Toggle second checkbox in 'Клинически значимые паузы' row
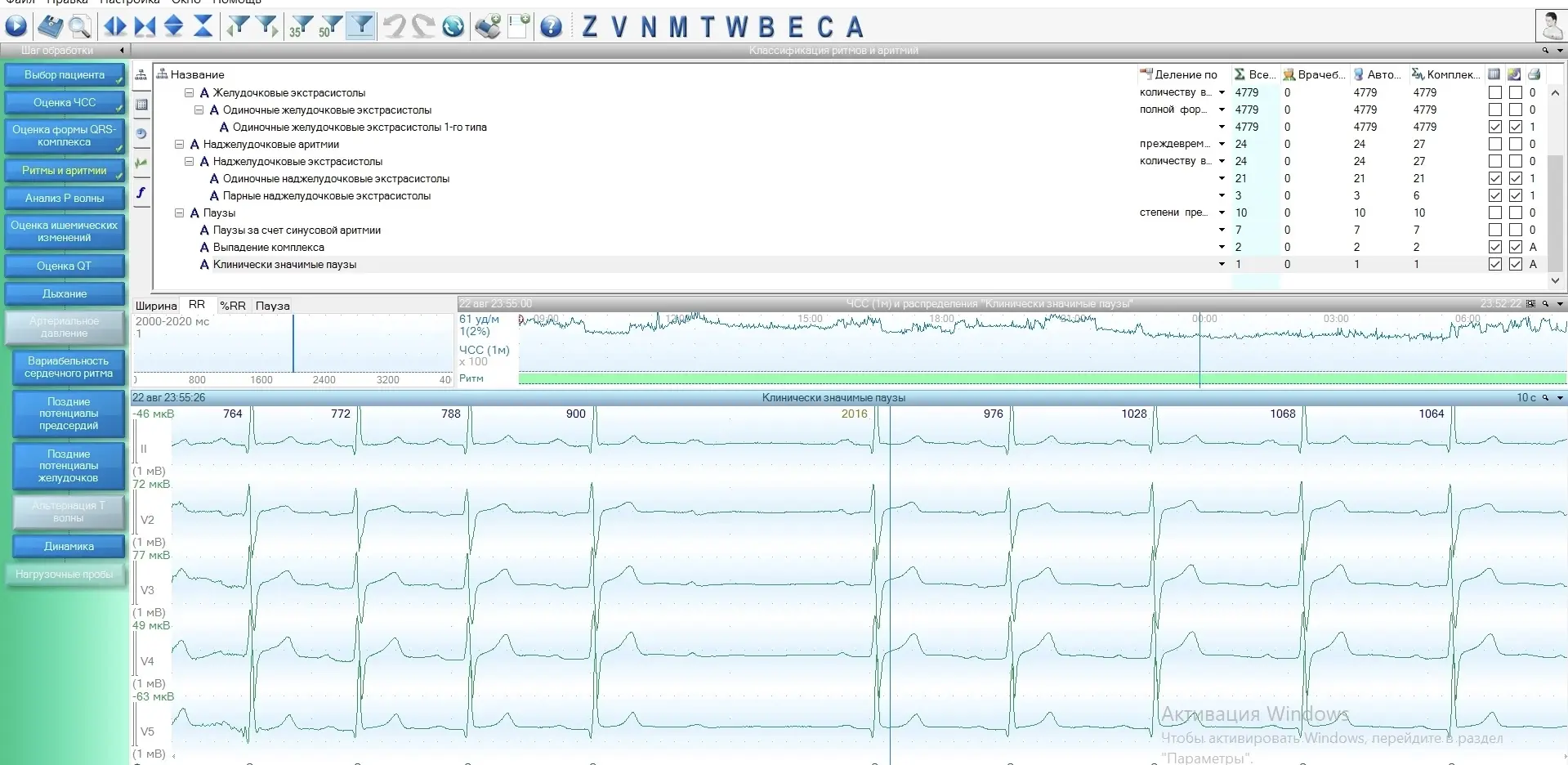This screenshot has width=1568, height=765. tap(1515, 264)
